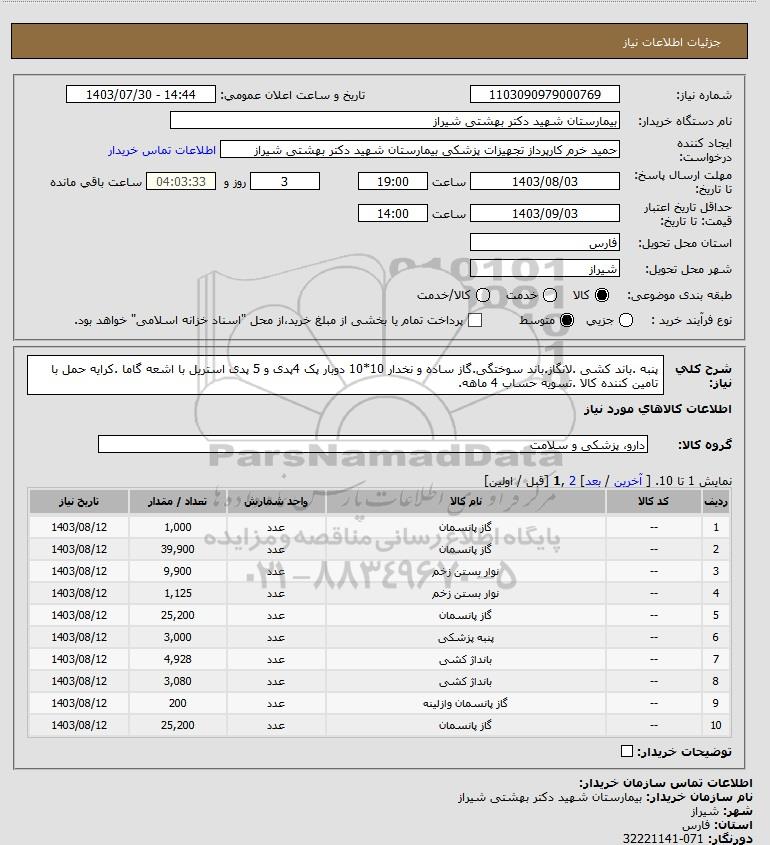
Task: Click the 19:00 deadline time field
Action: pos(393,181)
